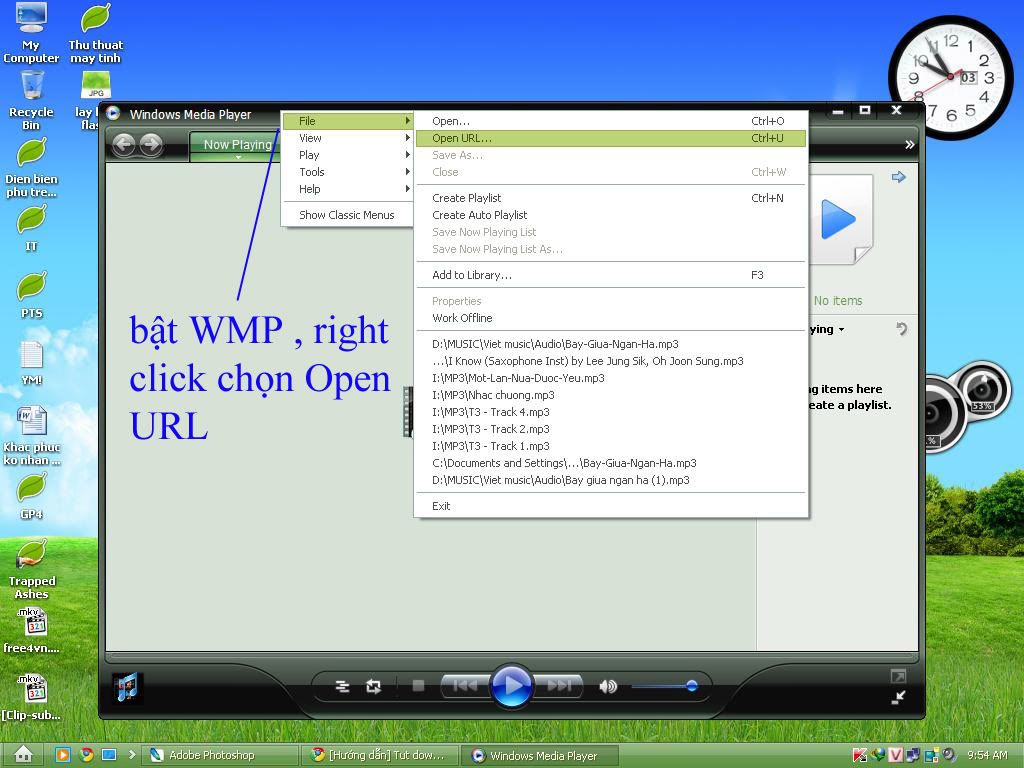Click the undo arrow icon in the playlist pane

coord(901,329)
